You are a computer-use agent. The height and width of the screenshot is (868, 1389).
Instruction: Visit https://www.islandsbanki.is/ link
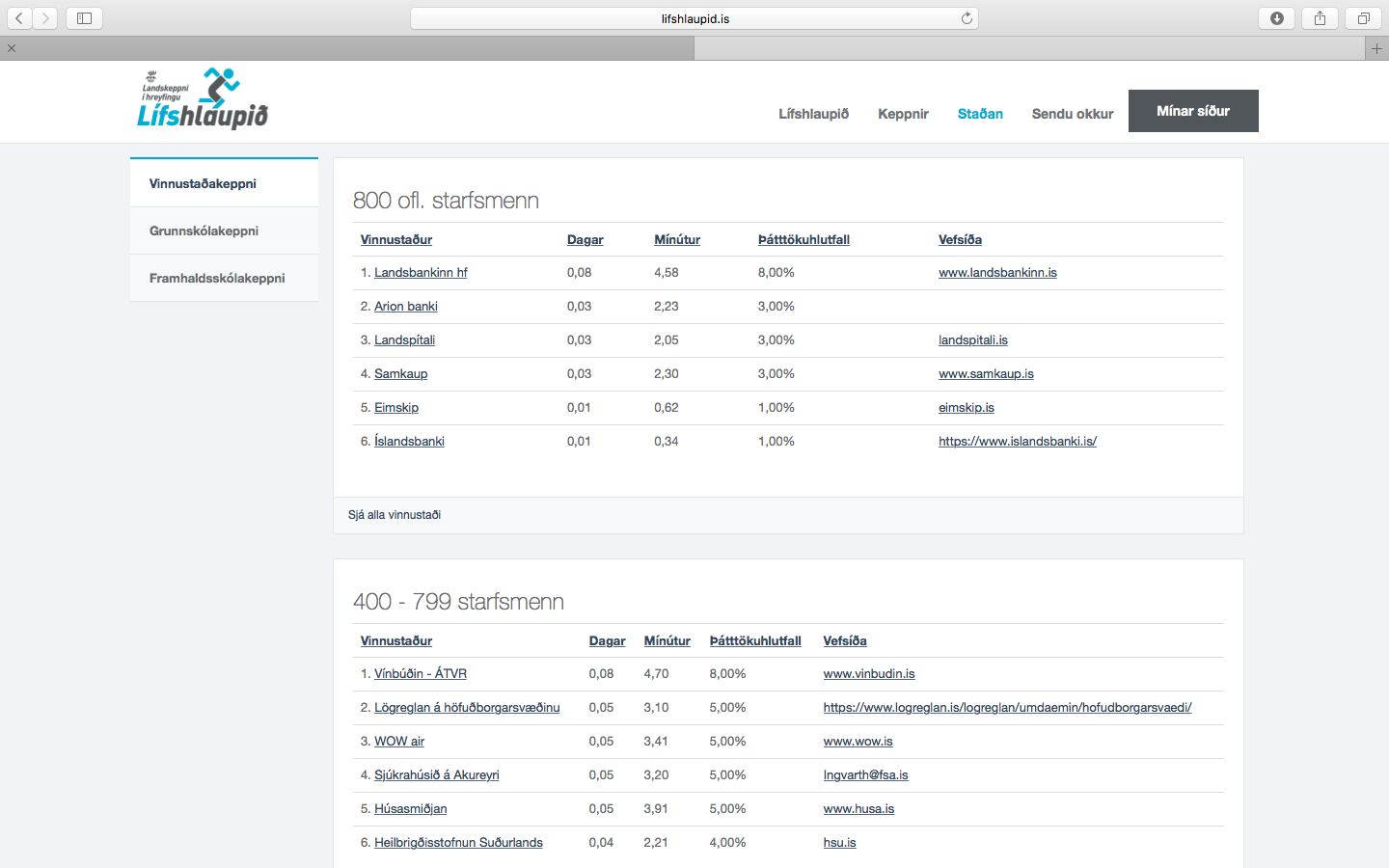pyautogui.click(x=1018, y=442)
